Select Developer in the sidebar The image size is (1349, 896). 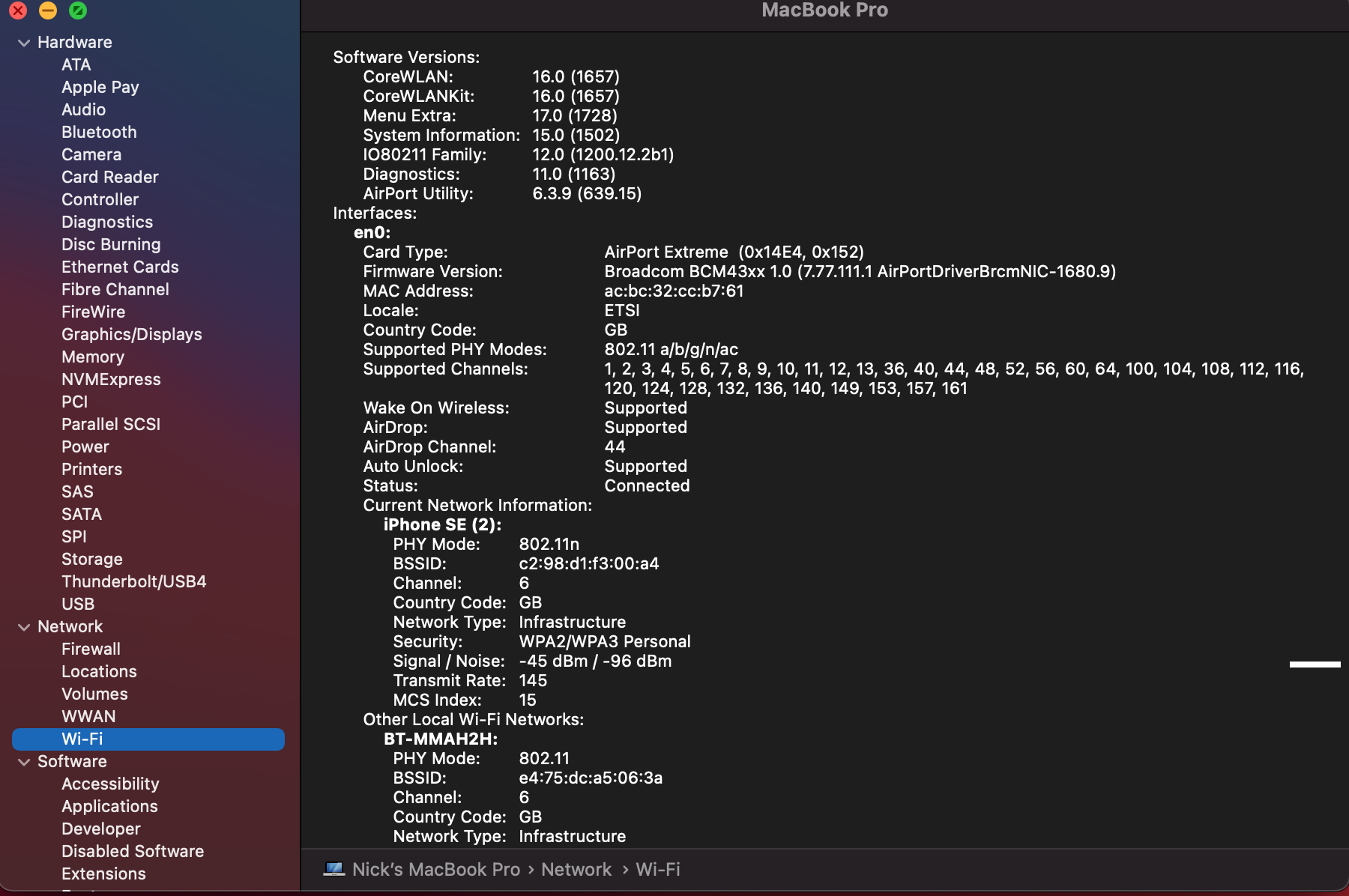click(x=101, y=829)
